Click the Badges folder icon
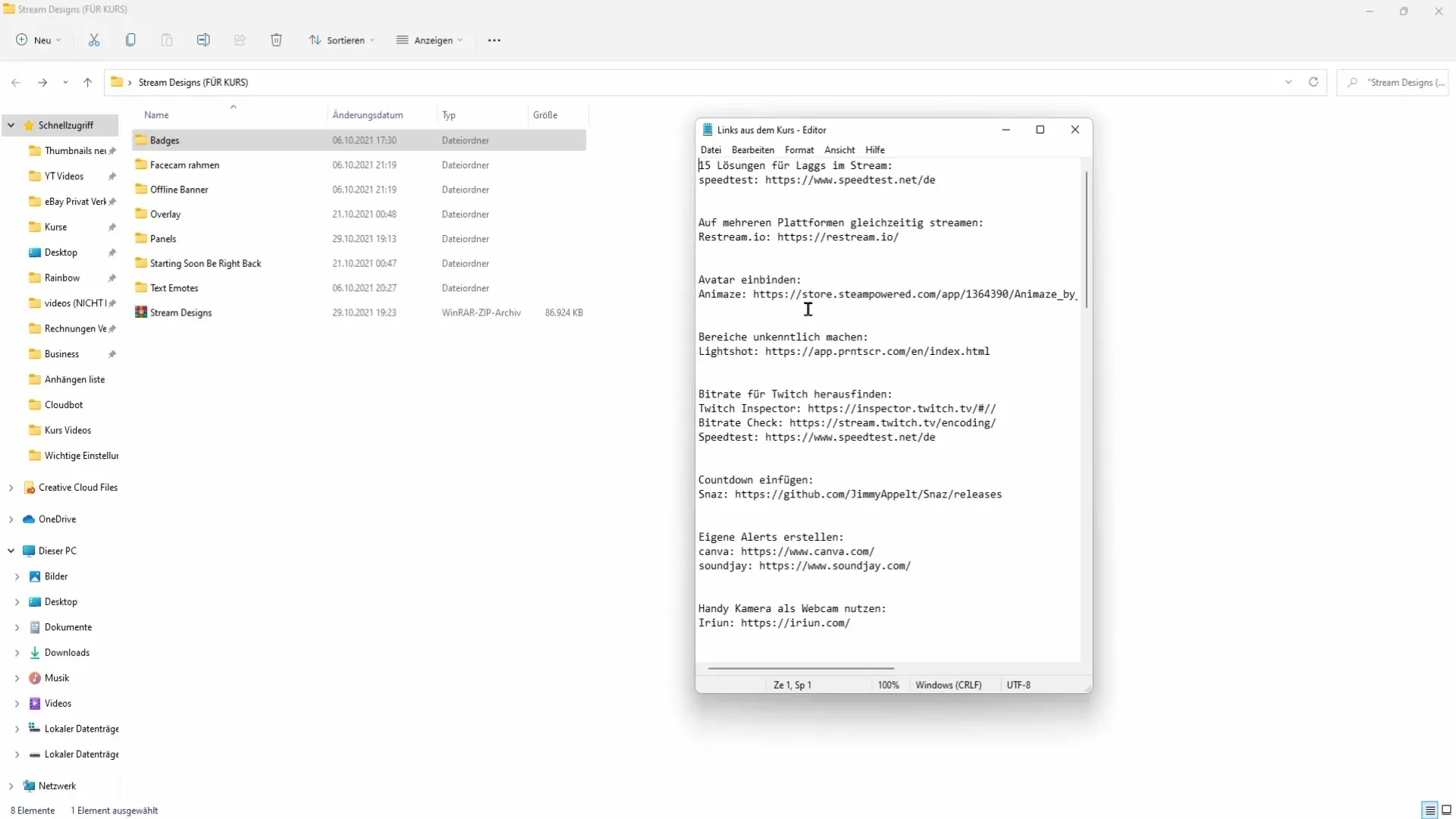The height and width of the screenshot is (819, 1456). [141, 140]
